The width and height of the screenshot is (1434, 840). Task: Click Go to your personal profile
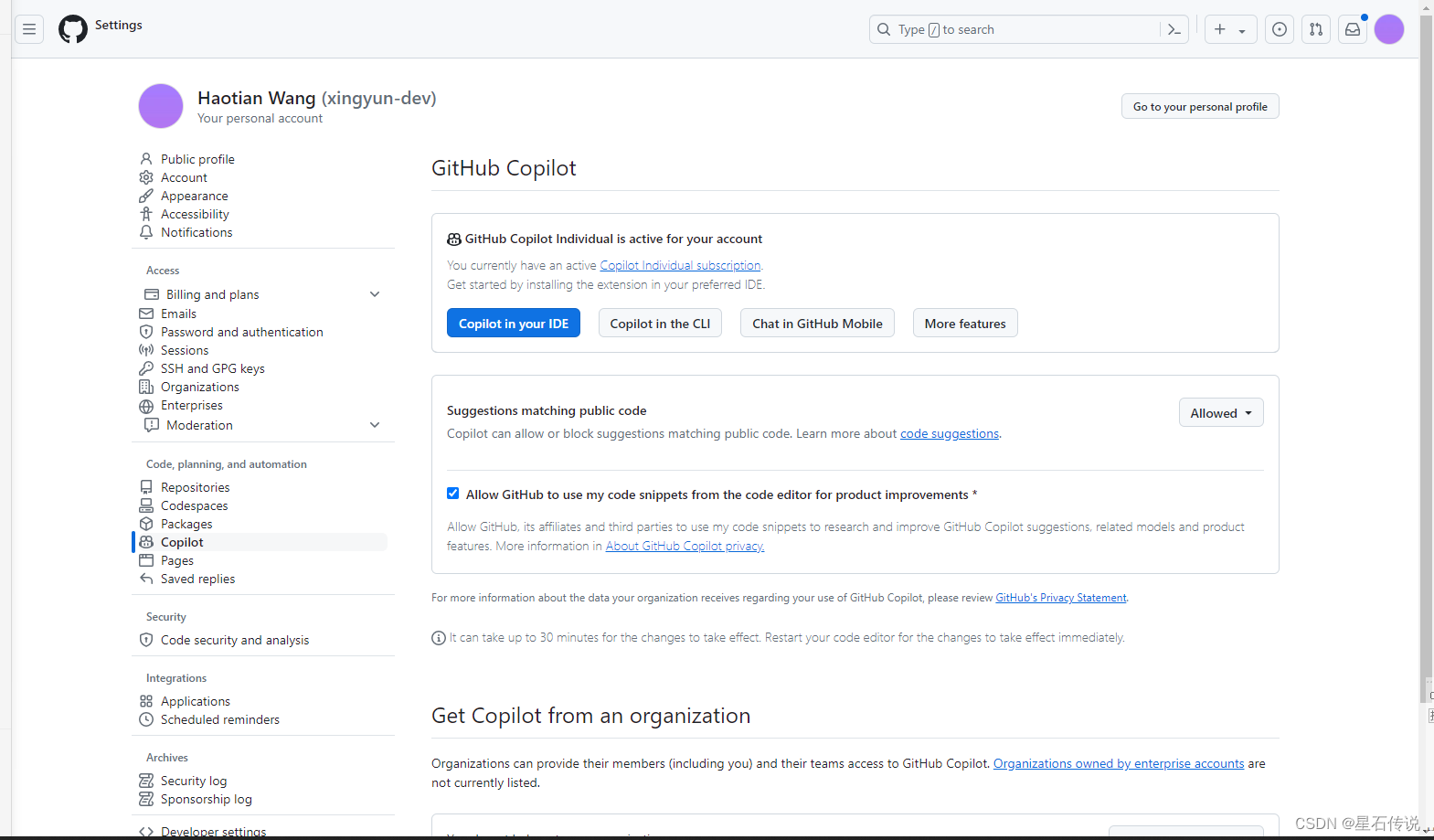[1200, 106]
